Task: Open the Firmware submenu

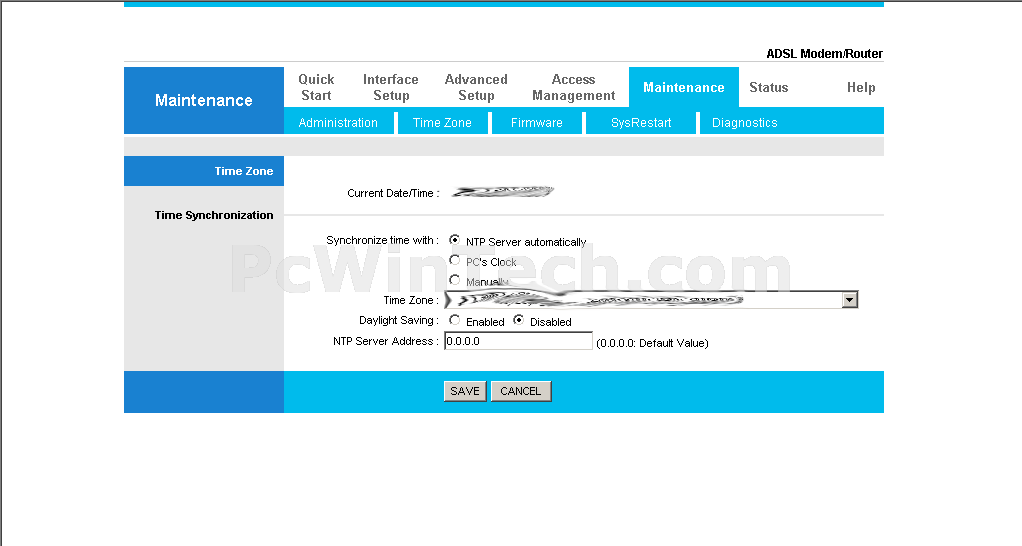Action: (536, 122)
